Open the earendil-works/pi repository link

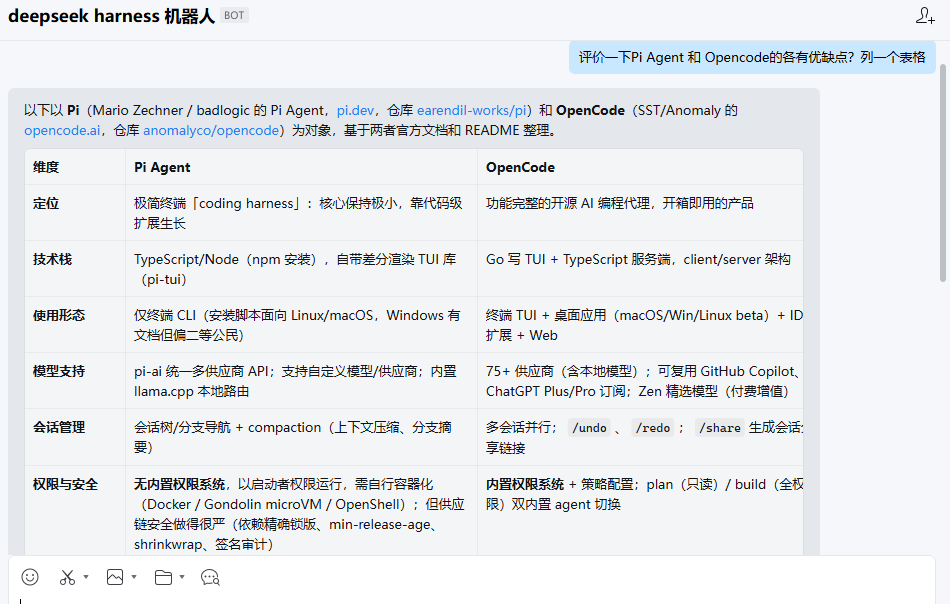(x=471, y=110)
